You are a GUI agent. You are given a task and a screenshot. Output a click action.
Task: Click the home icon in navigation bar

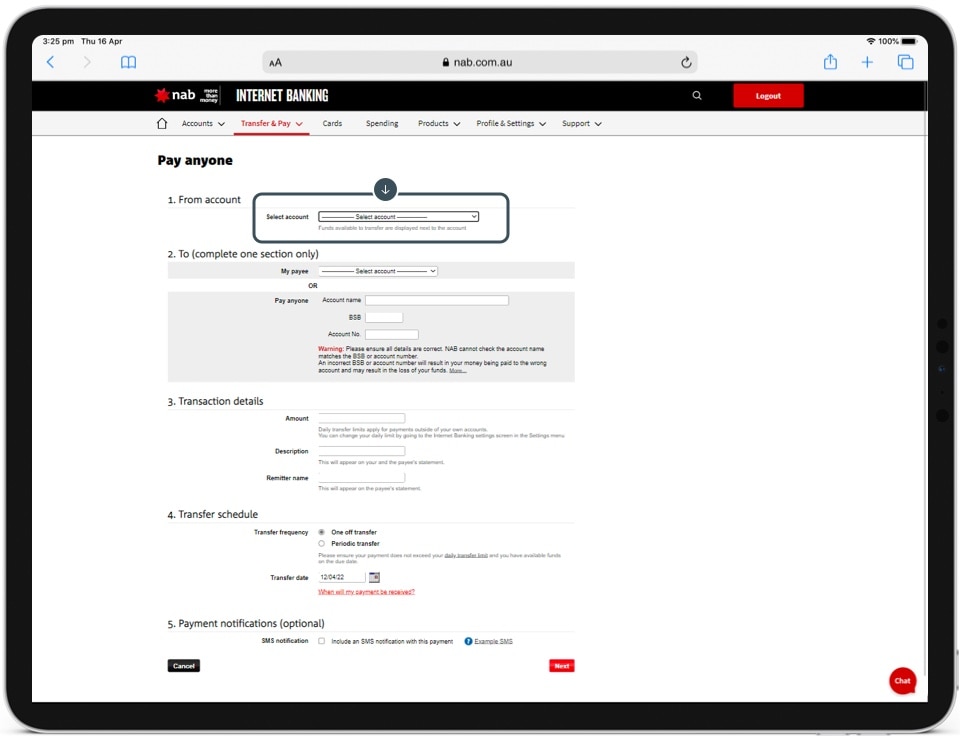pyautogui.click(x=162, y=124)
